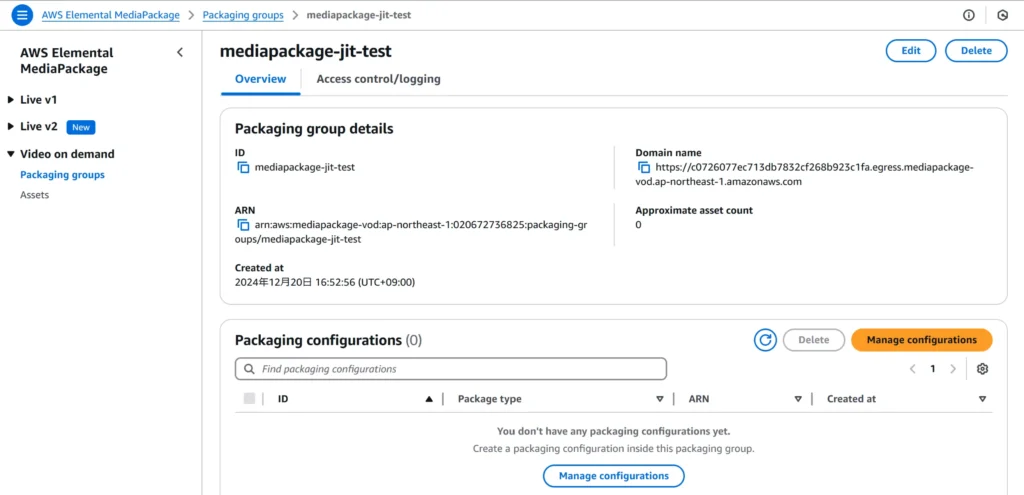Copy the Domain name URL
Viewport: 1024px width, 495px height.
(644, 168)
